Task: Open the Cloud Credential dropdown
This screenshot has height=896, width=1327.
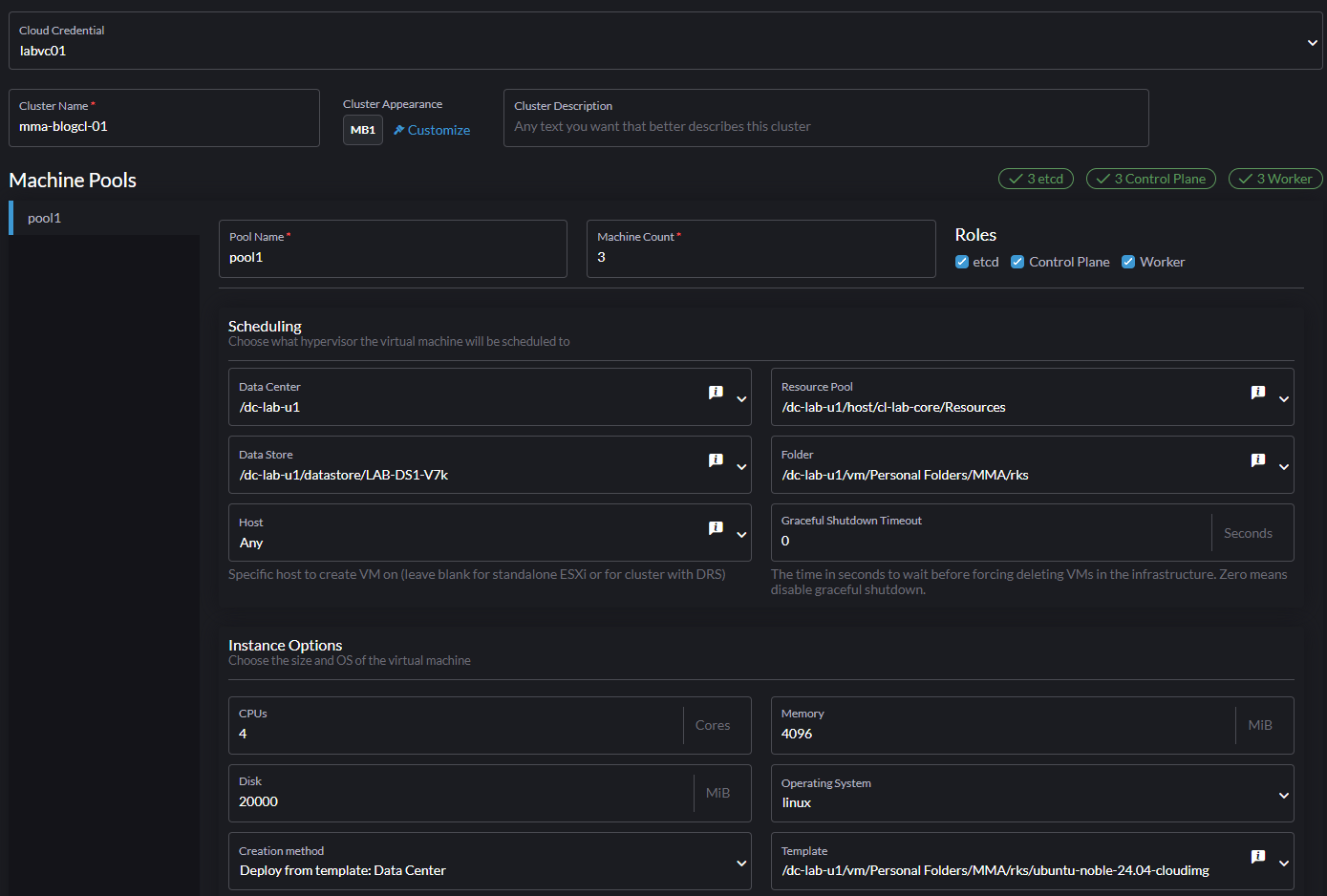Action: (x=666, y=41)
